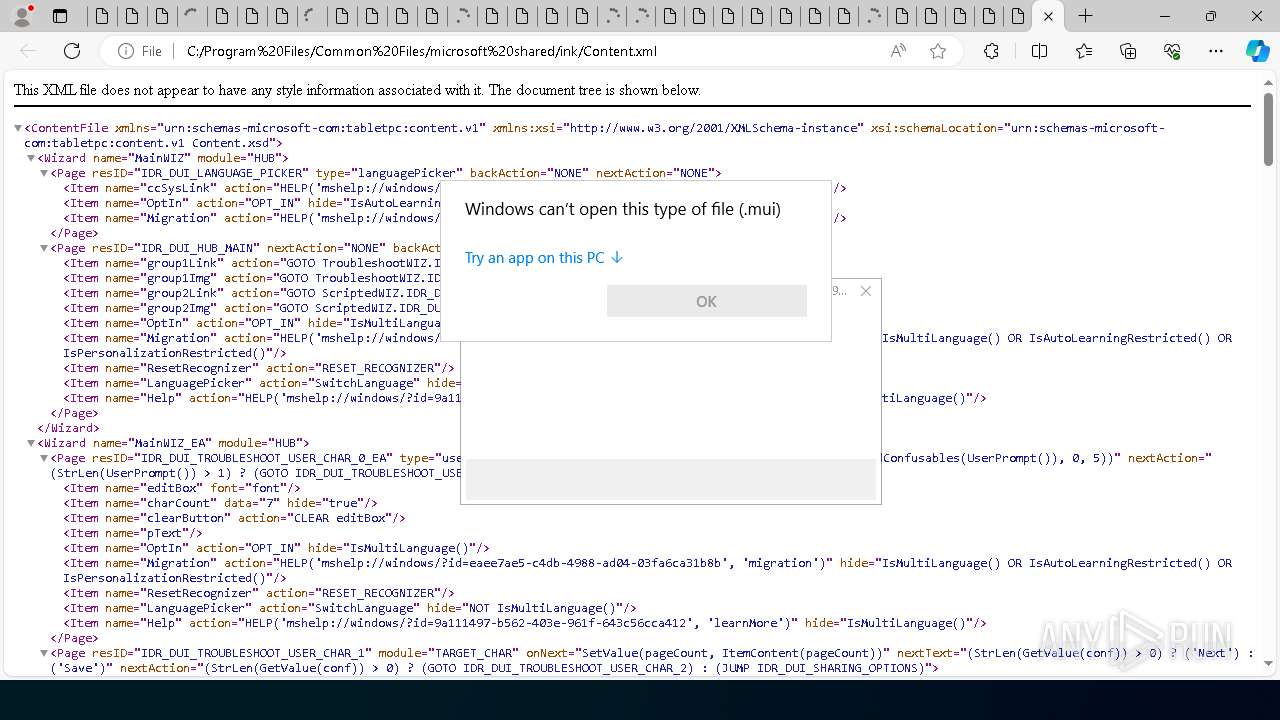Click the scrollbar down arrow
The width and height of the screenshot is (1280, 720).
[1269, 663]
